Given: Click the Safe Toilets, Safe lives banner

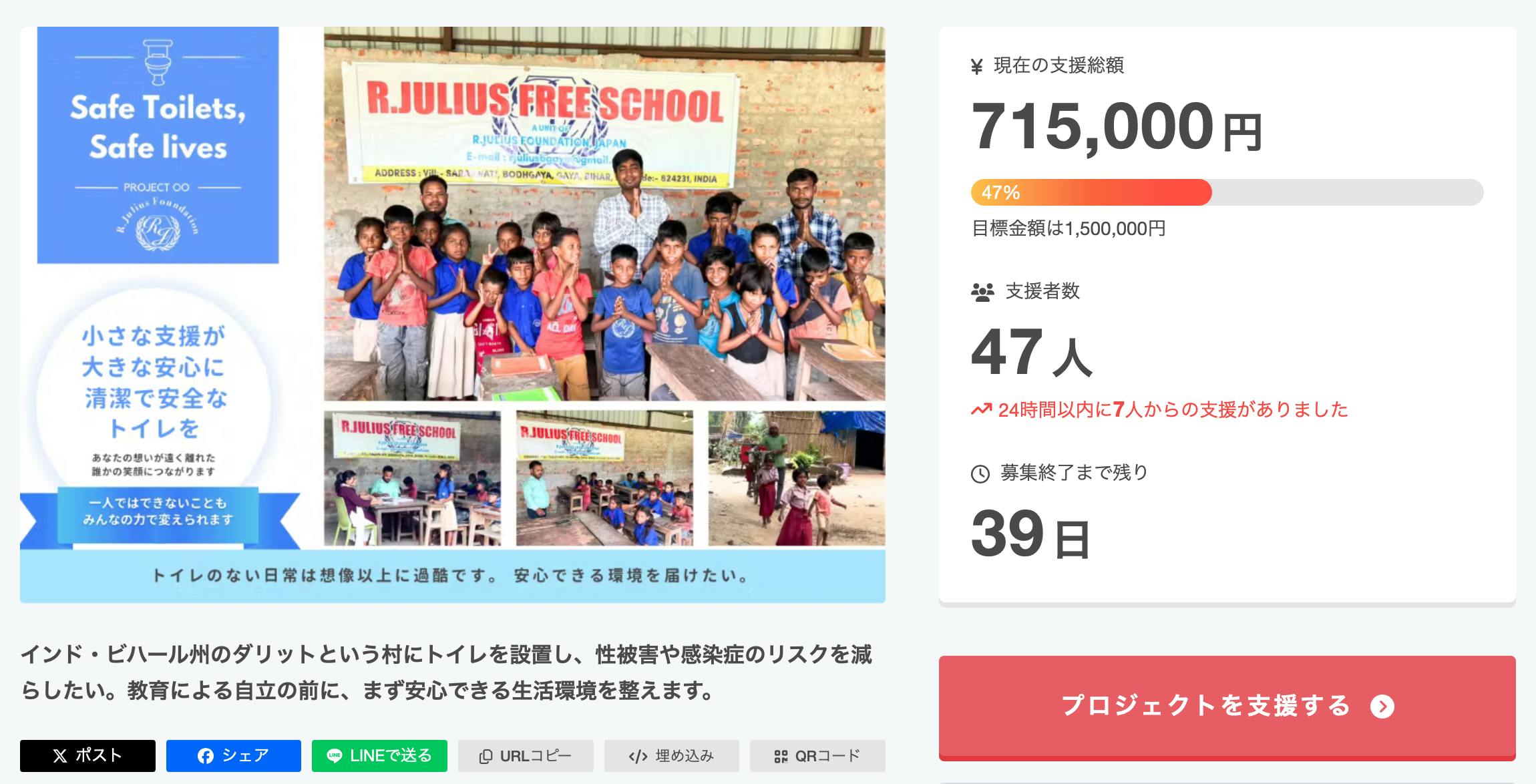Looking at the screenshot, I should 158,145.
